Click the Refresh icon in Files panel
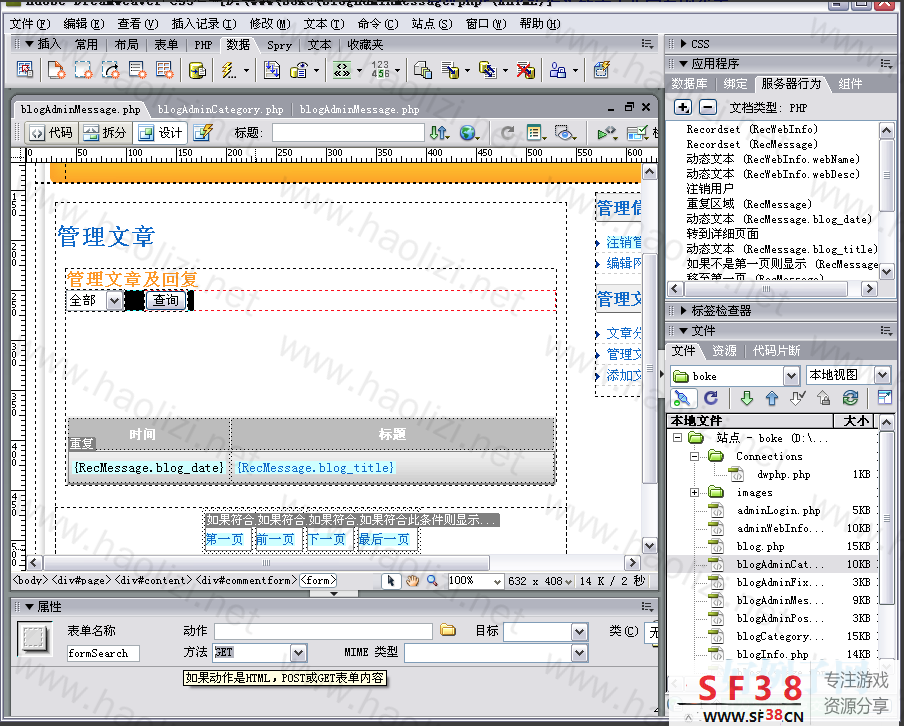The image size is (904, 726). (711, 398)
